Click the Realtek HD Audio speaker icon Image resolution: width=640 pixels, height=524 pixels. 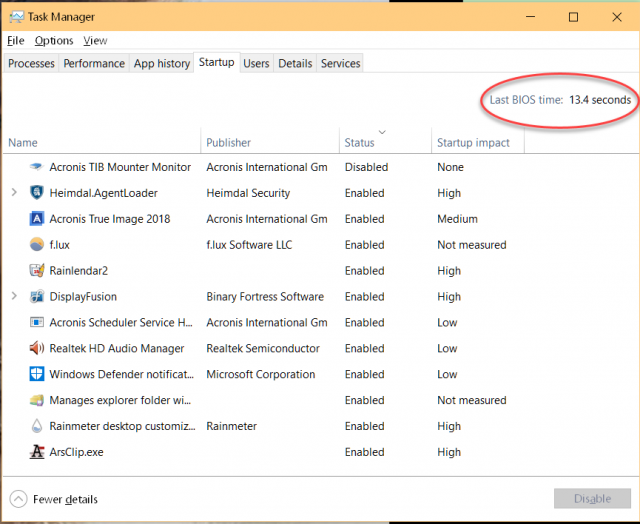pos(36,348)
